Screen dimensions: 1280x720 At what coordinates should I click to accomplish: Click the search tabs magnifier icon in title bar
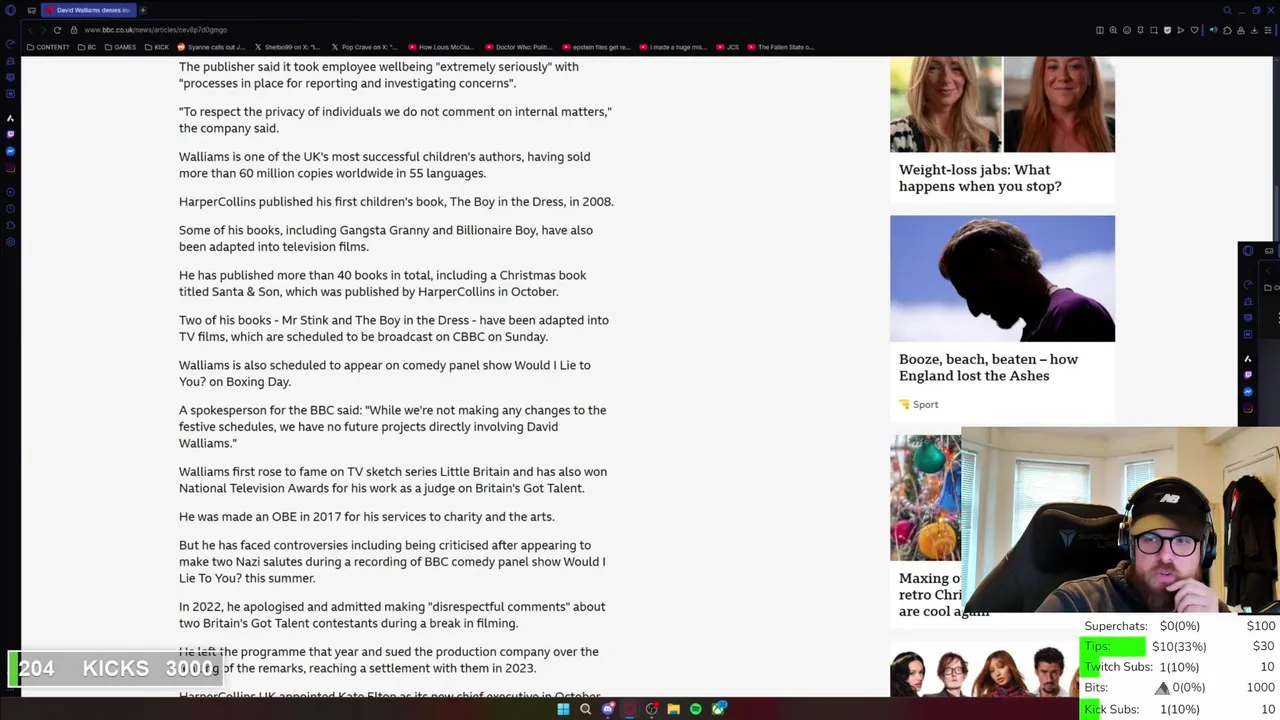tap(1227, 10)
